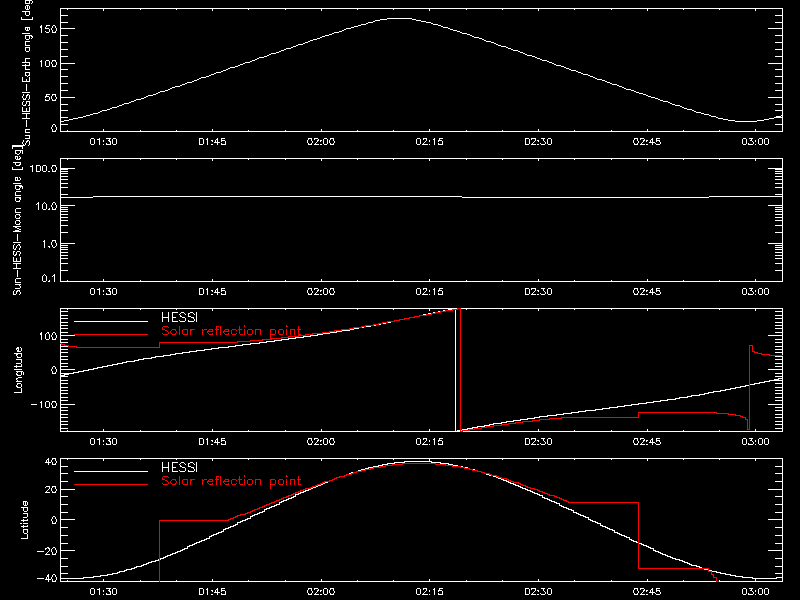Click the 20 tick on Latitude axis
Screen dimensions: 800x600
(x=51, y=489)
